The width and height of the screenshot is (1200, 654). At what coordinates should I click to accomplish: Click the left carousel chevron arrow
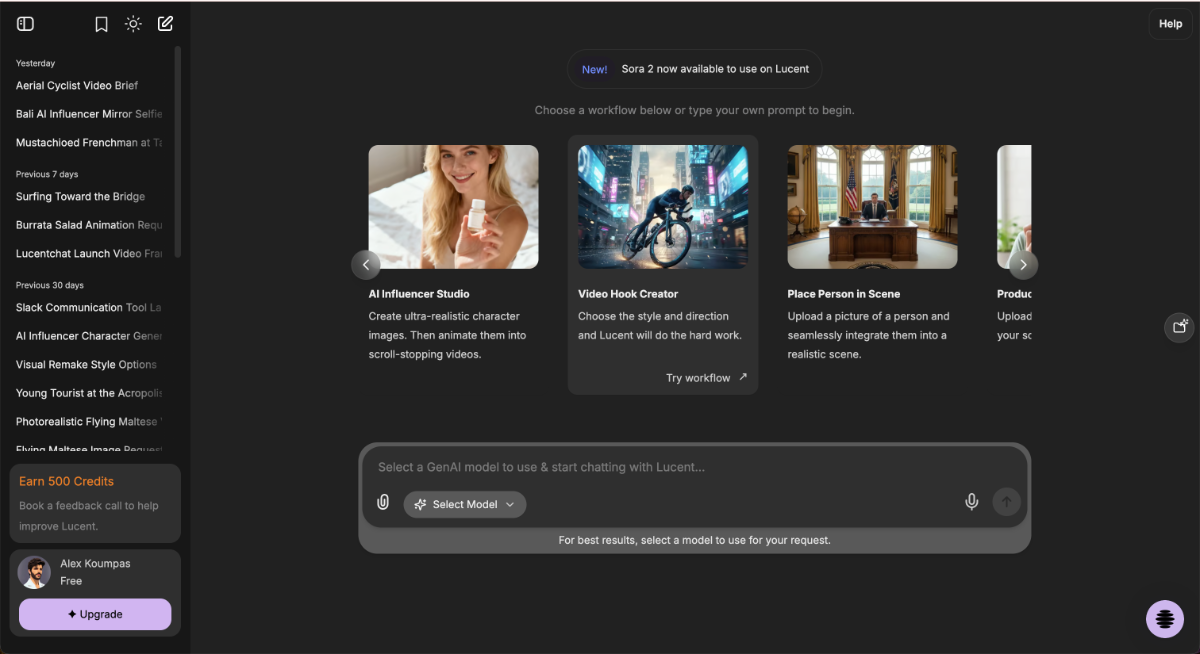(x=366, y=264)
